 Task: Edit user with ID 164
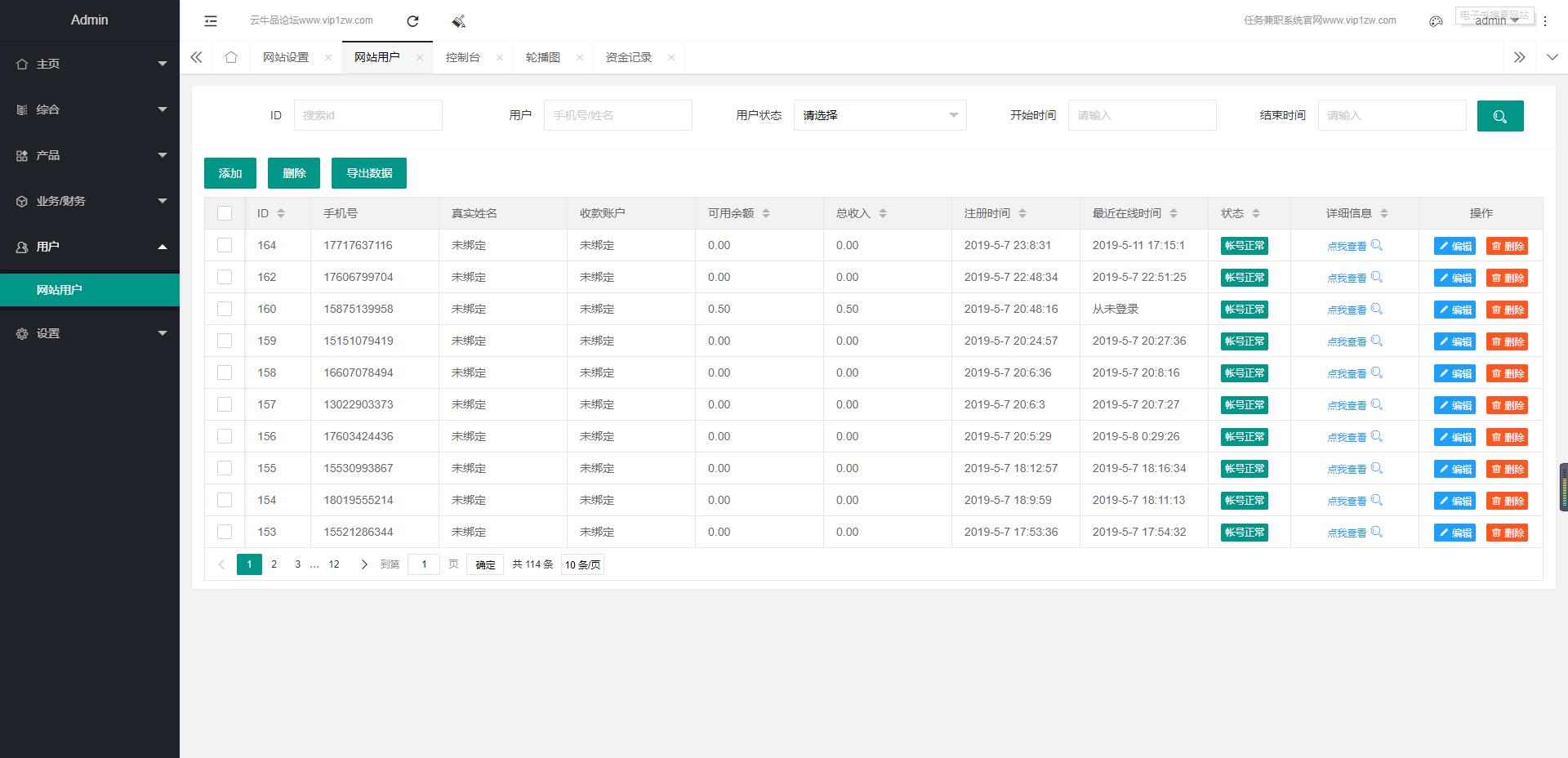pos(1454,246)
